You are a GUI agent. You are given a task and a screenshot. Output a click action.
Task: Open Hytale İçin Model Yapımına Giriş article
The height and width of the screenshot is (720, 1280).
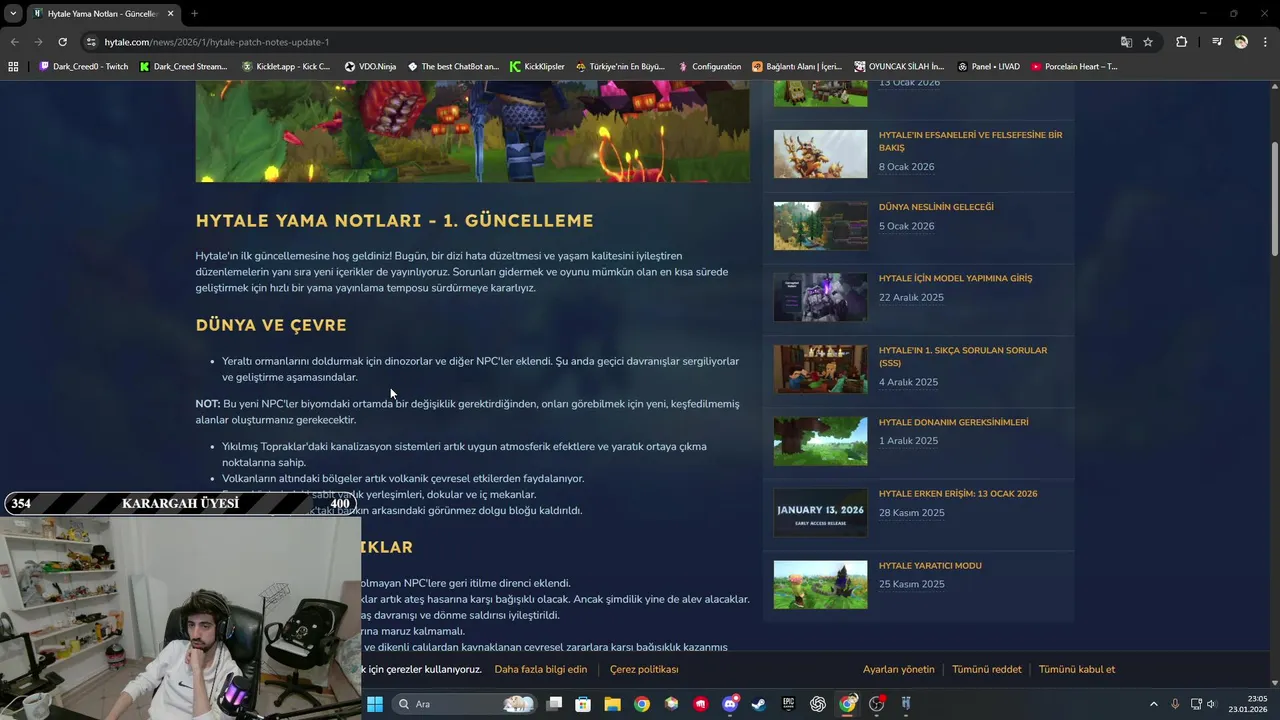(x=955, y=278)
